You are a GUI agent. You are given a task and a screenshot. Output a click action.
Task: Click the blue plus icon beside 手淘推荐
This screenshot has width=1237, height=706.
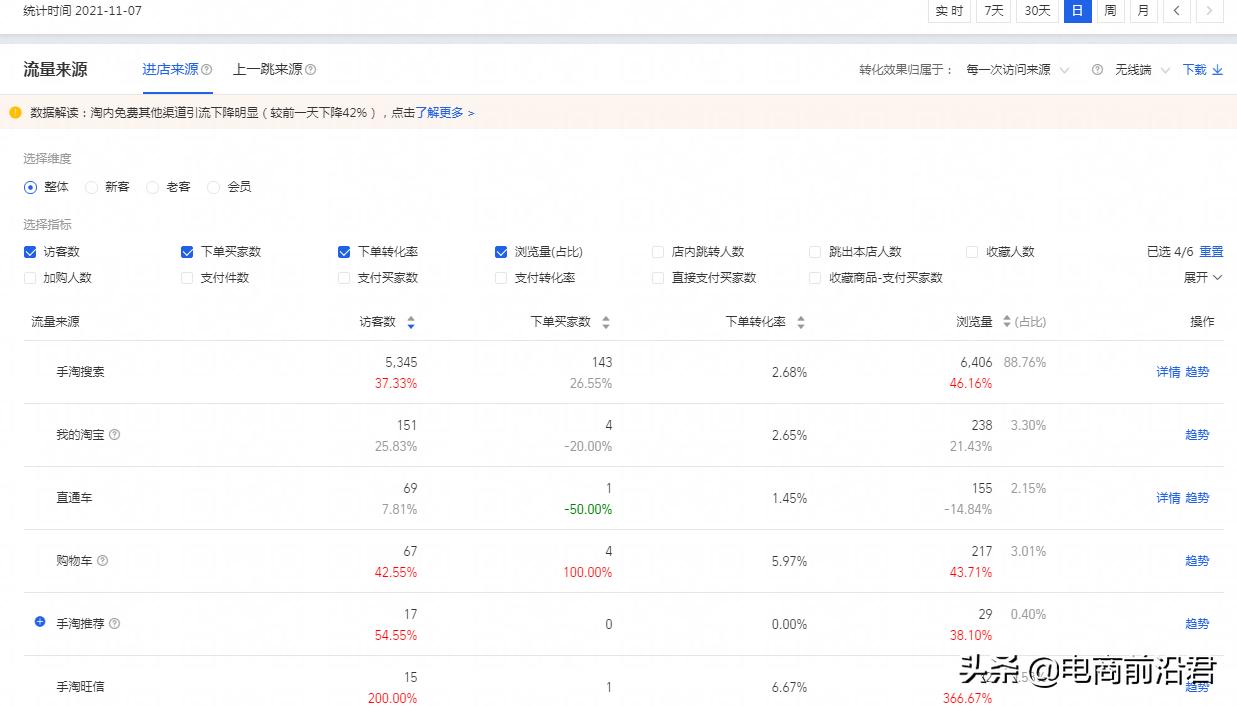tap(39, 622)
